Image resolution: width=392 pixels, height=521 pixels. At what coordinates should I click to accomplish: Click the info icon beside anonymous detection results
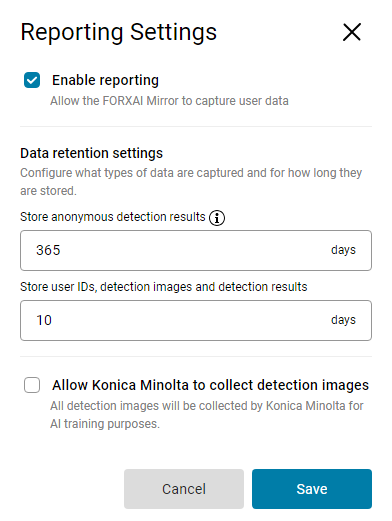coord(217,218)
